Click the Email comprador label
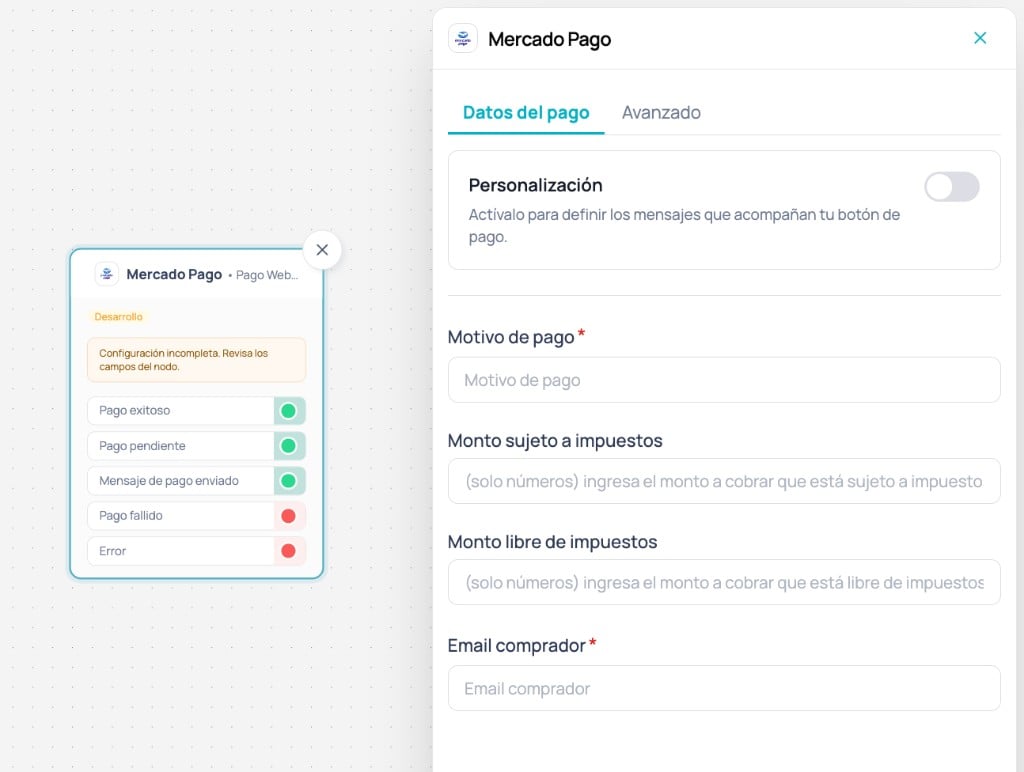This screenshot has width=1024, height=772. (517, 645)
